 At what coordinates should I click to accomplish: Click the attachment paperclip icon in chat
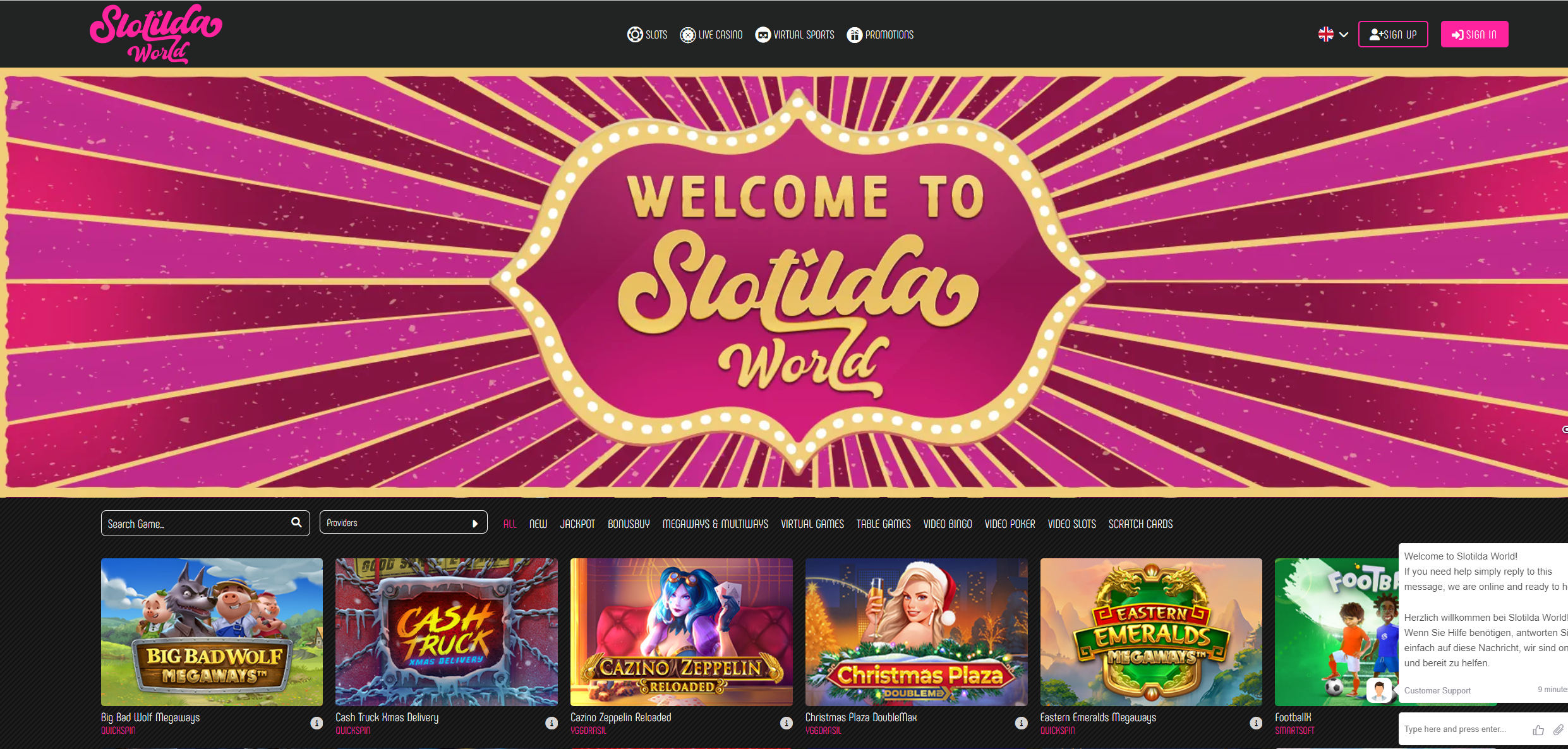(1558, 730)
